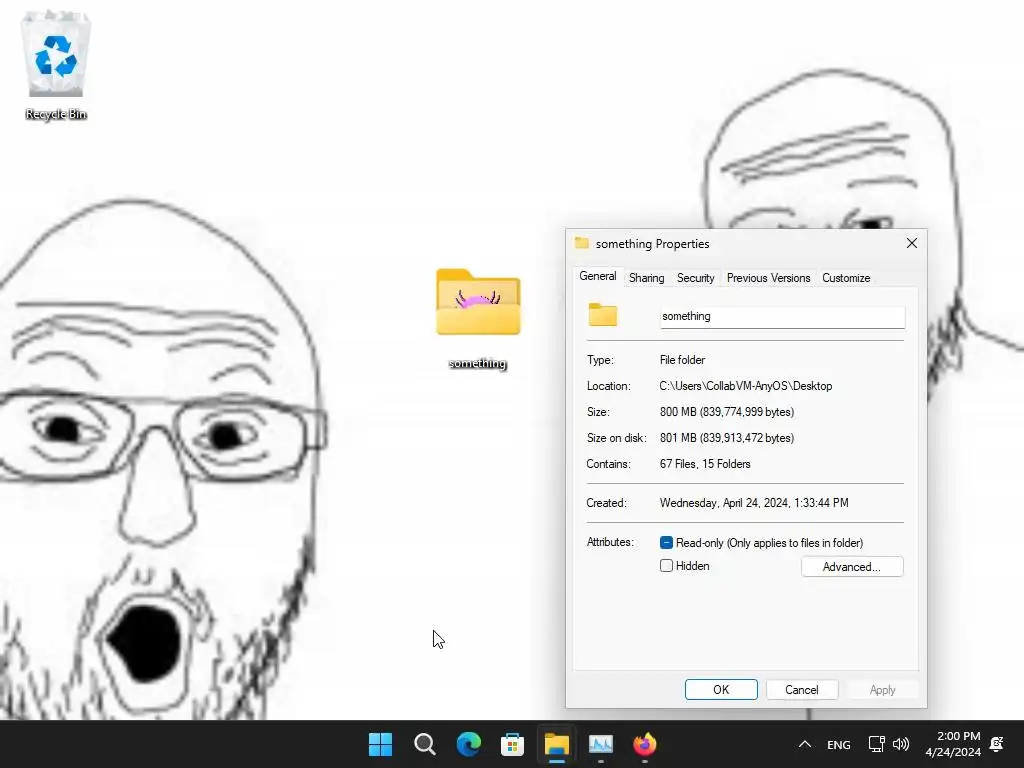Screen dimensions: 1024x768
Task: Close the something Properties dialog
Action: (x=912, y=243)
